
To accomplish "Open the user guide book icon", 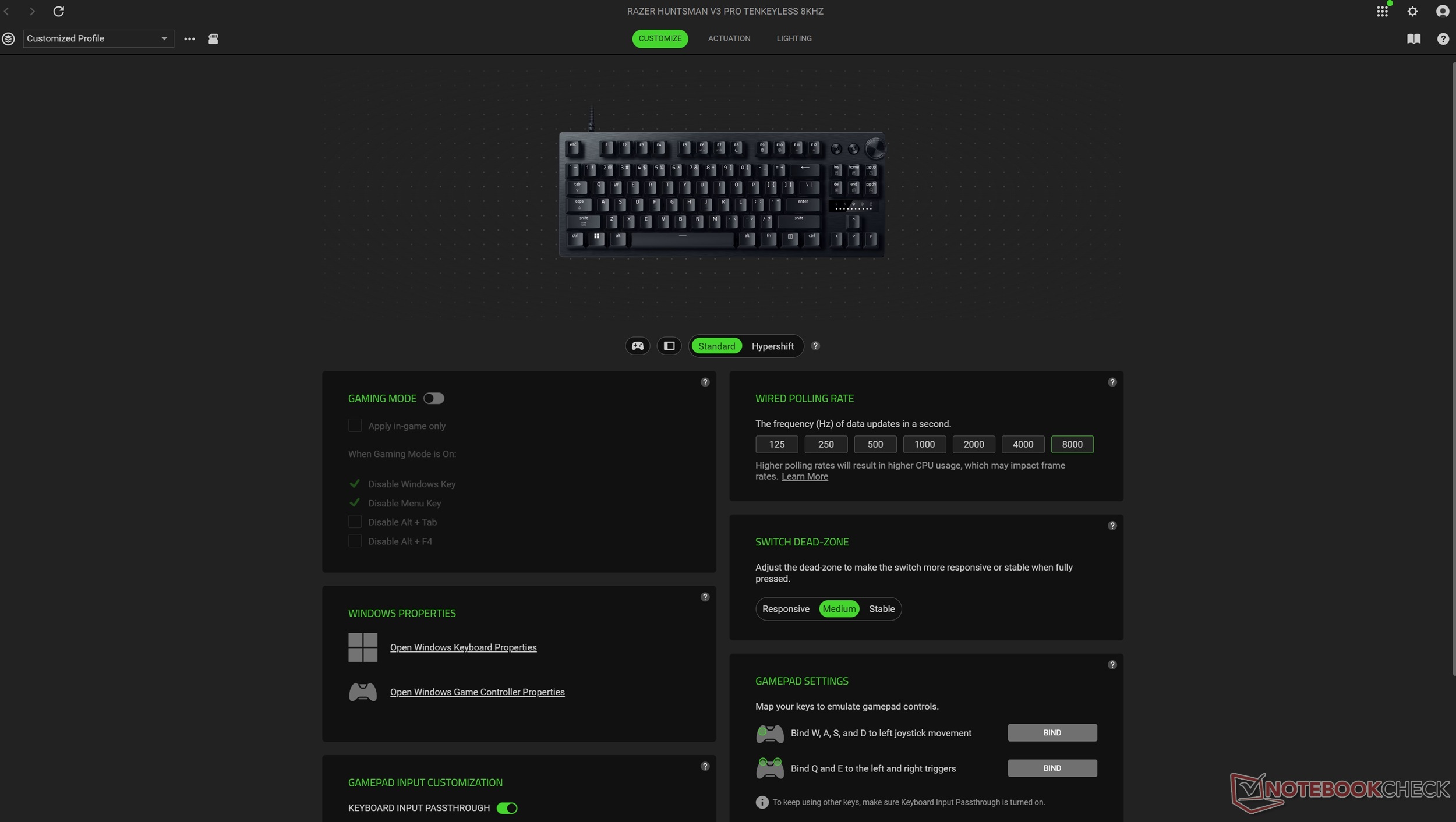I will [1413, 39].
